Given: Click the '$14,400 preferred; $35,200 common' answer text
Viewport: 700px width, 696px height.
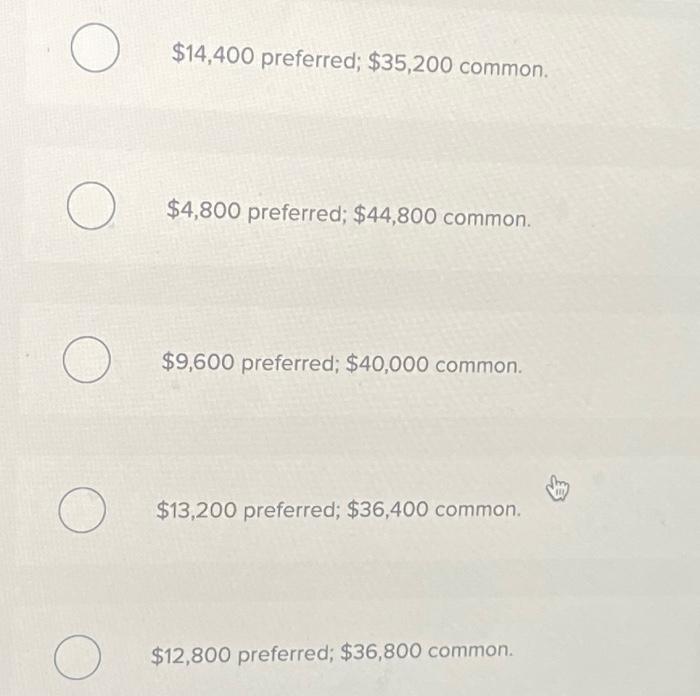Looking at the screenshot, I should tap(360, 61).
